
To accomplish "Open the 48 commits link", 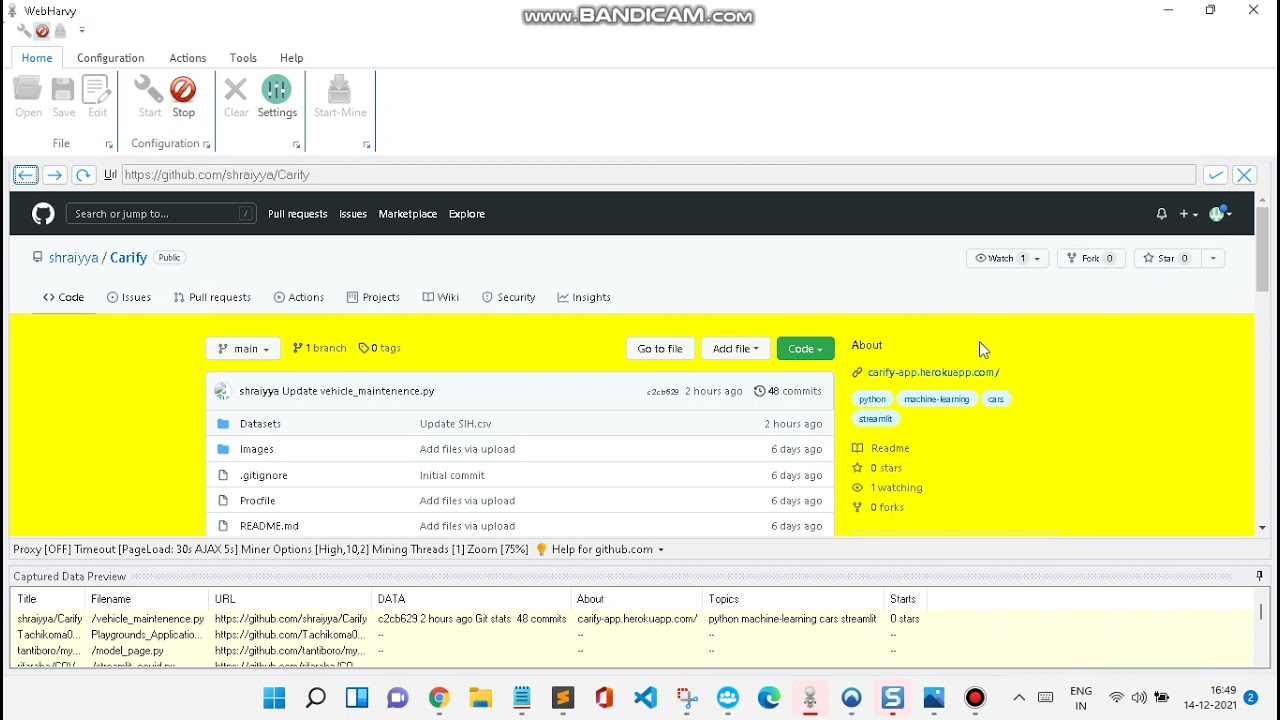I will pos(788,391).
